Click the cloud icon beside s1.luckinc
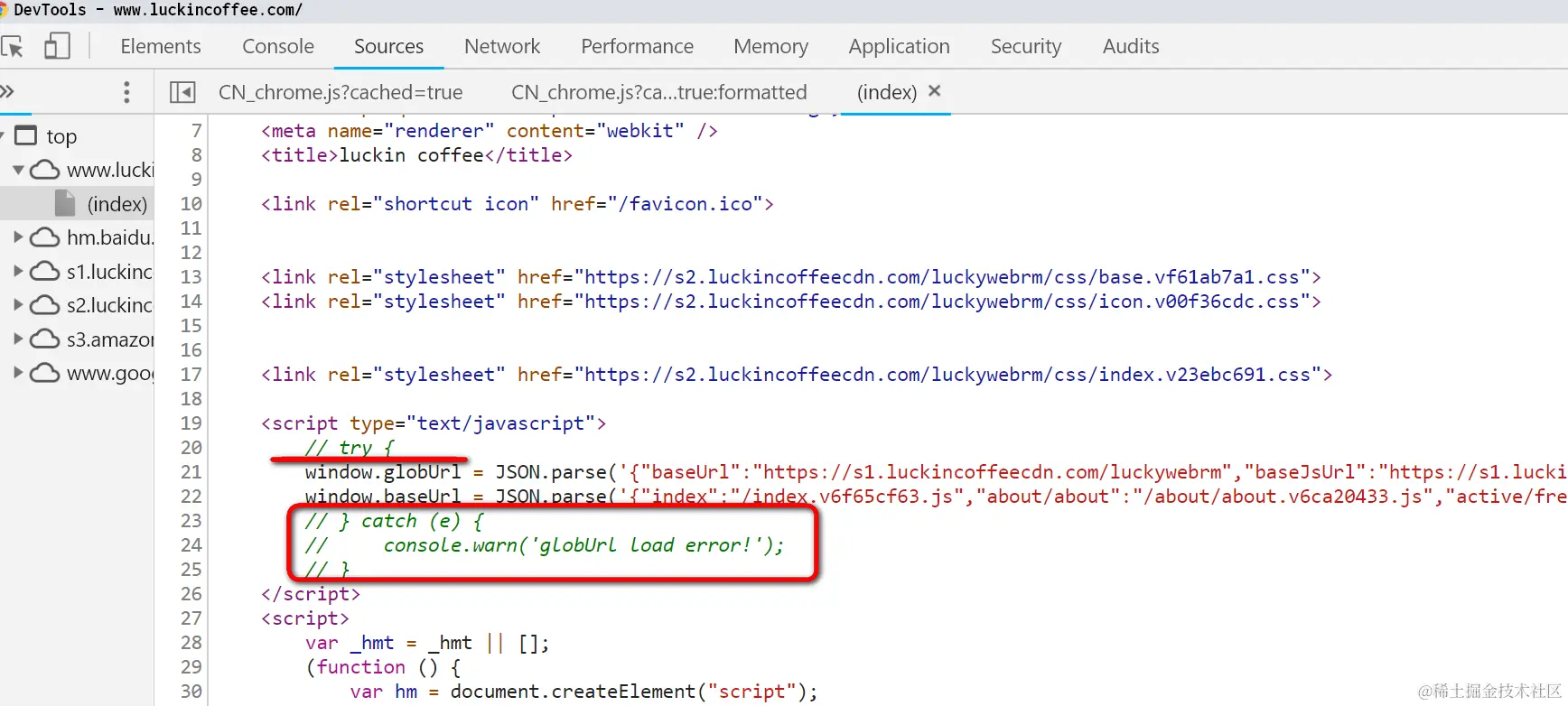The image size is (1568, 706). [45, 271]
